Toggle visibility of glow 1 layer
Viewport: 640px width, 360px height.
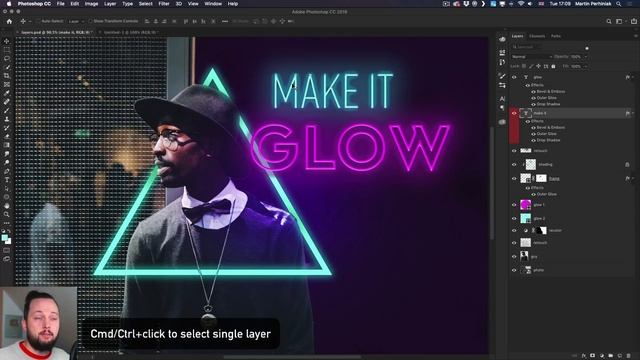tap(514, 205)
